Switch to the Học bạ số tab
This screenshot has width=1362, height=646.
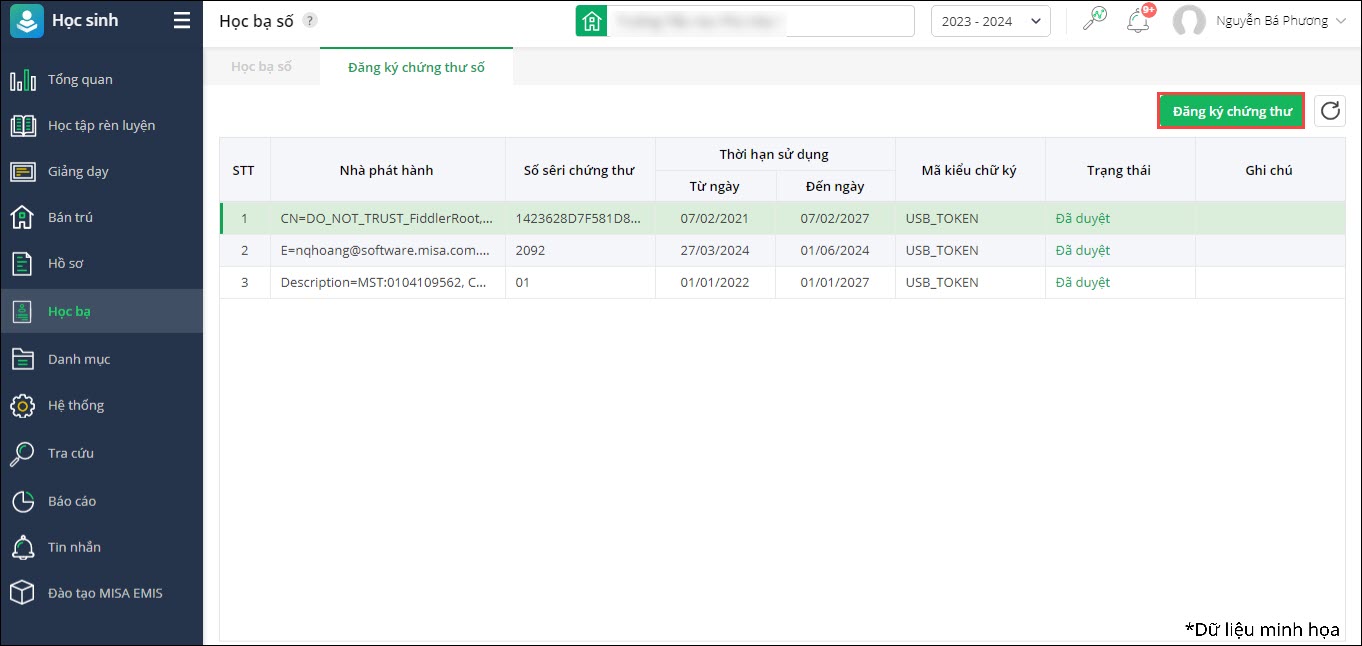pyautogui.click(x=261, y=67)
